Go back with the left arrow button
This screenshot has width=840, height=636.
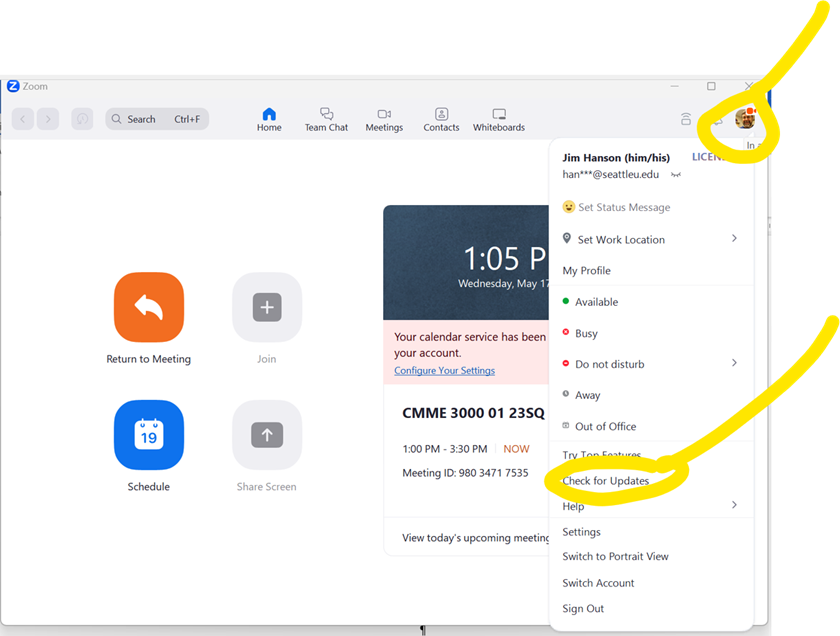(23, 119)
